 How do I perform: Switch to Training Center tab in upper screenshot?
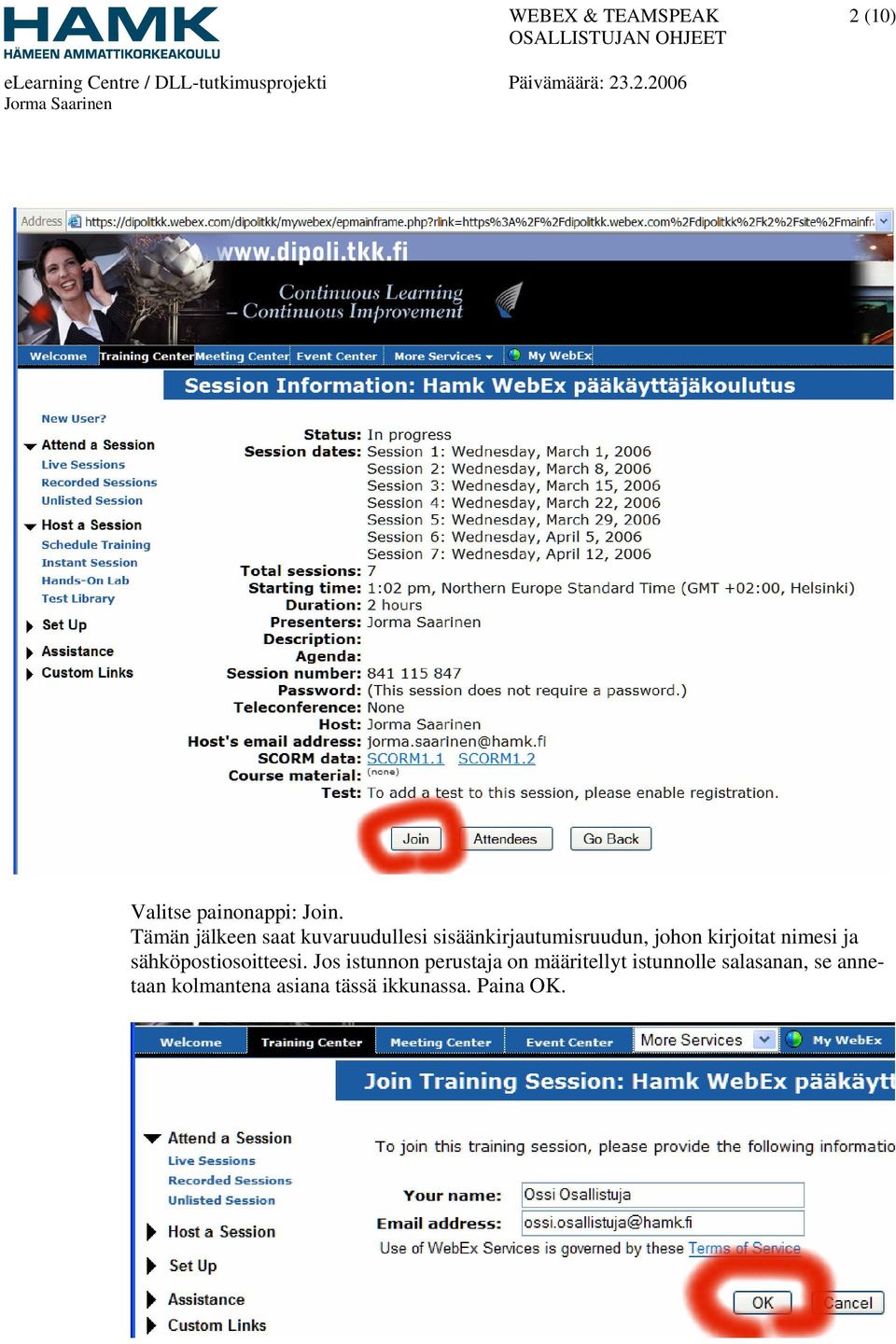[147, 356]
